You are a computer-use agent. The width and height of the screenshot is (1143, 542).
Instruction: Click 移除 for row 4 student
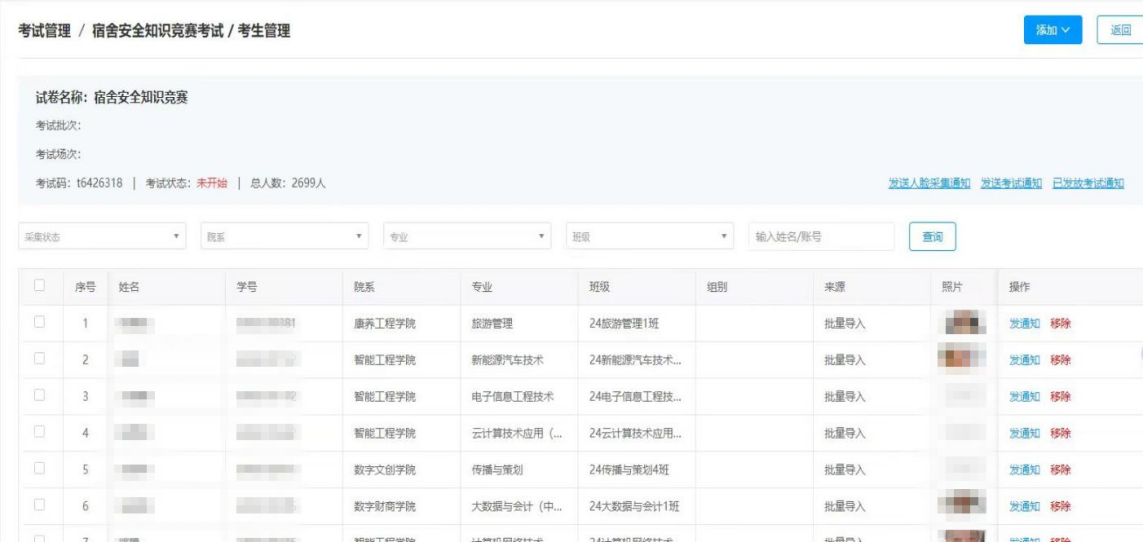coord(1060,433)
